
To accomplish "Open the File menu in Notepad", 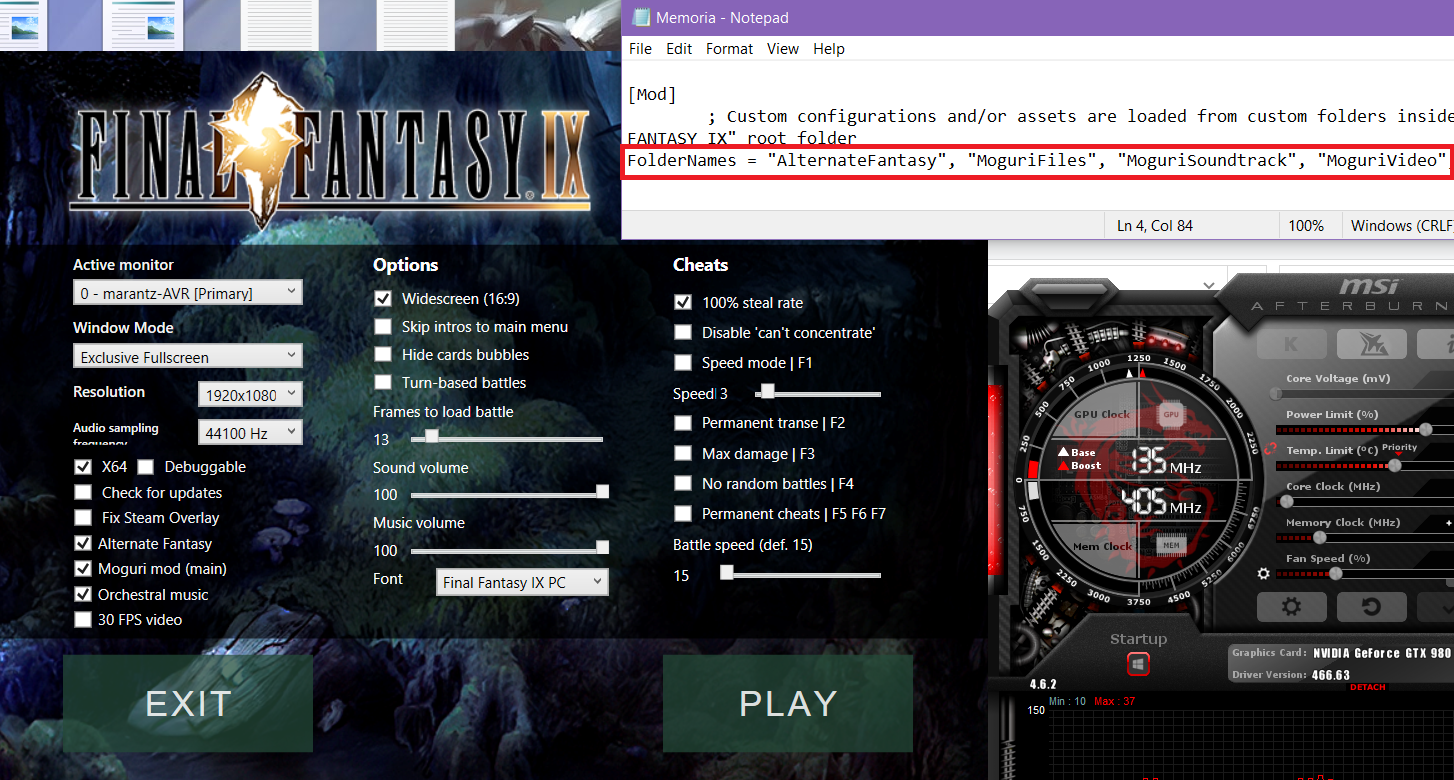I will point(640,48).
